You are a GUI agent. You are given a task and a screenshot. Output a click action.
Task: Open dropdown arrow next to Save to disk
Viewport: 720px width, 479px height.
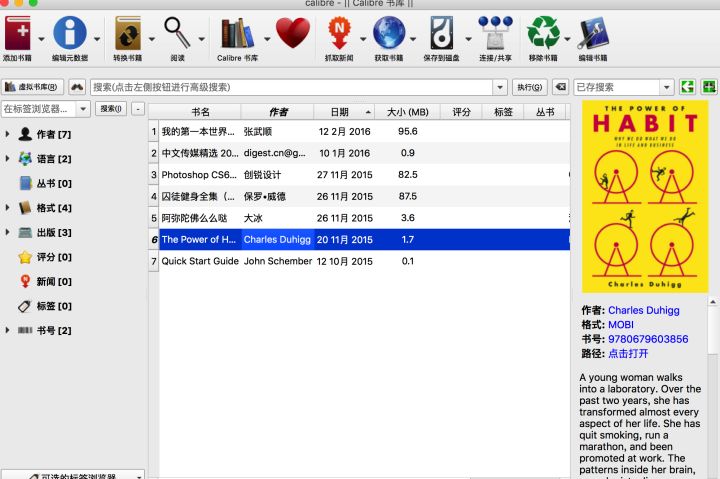(x=468, y=39)
